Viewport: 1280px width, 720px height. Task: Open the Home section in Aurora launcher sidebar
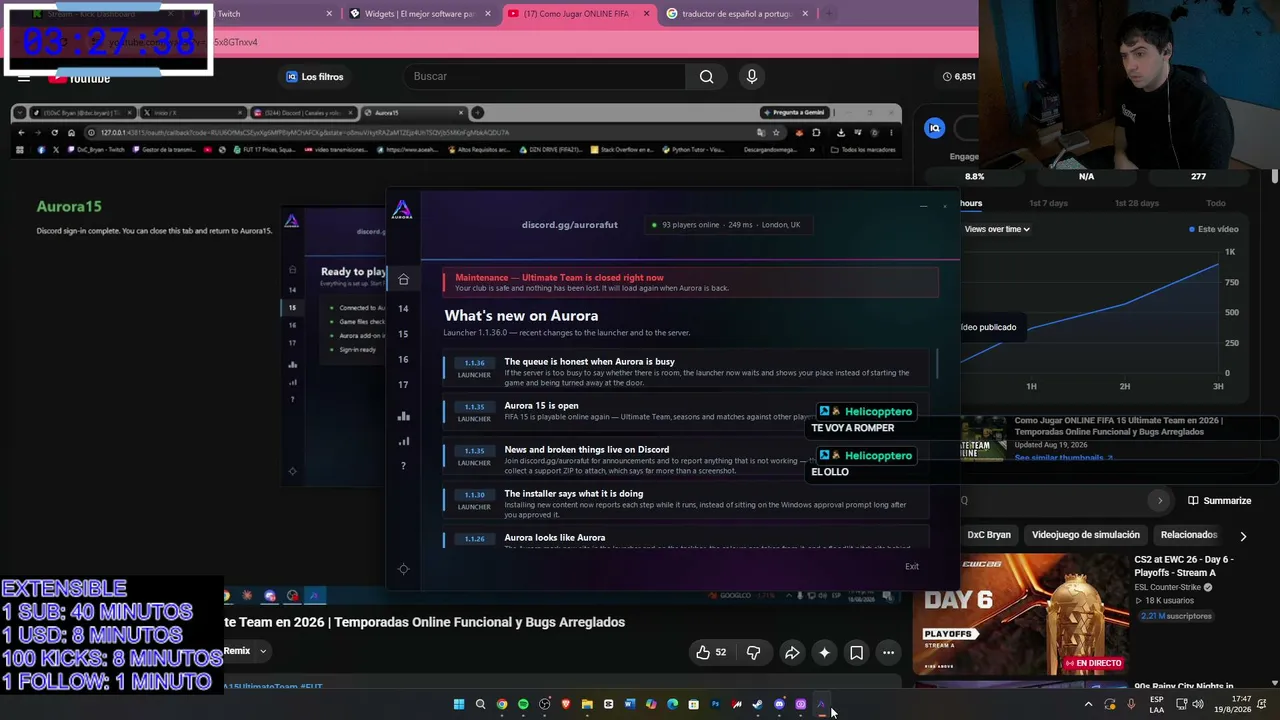403,279
